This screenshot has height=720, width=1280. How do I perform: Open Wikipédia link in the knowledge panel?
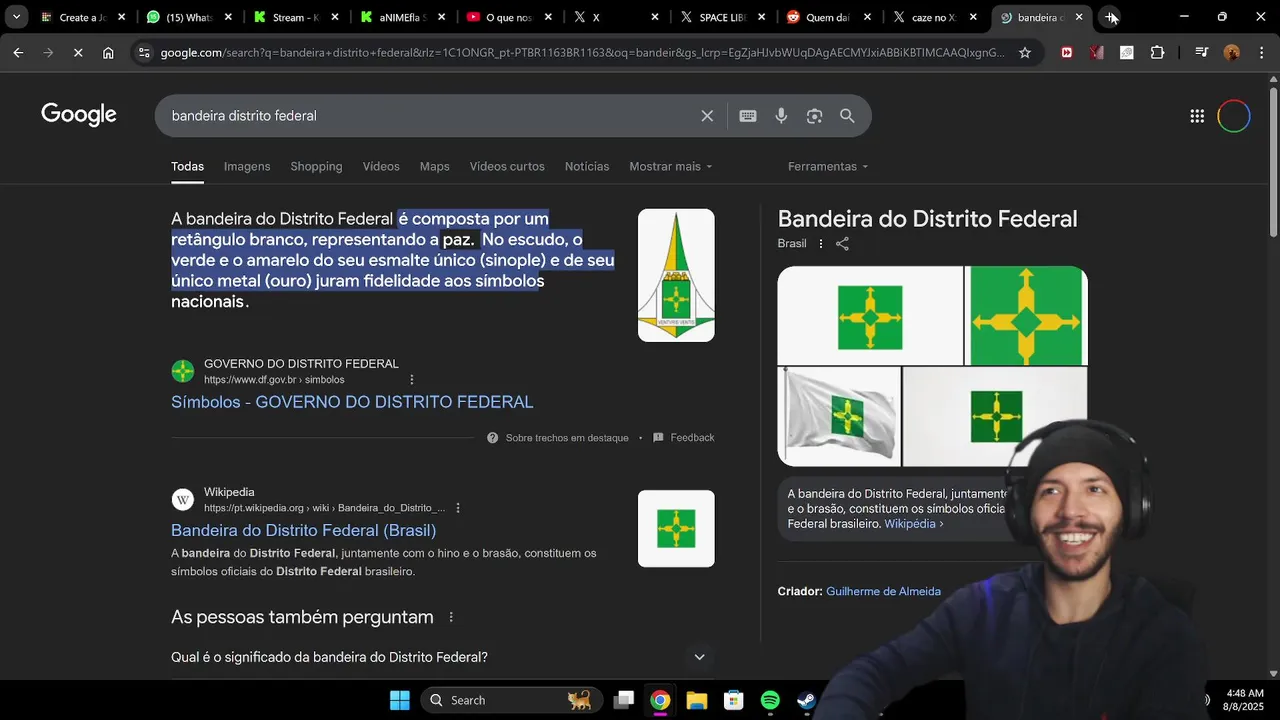(913, 524)
